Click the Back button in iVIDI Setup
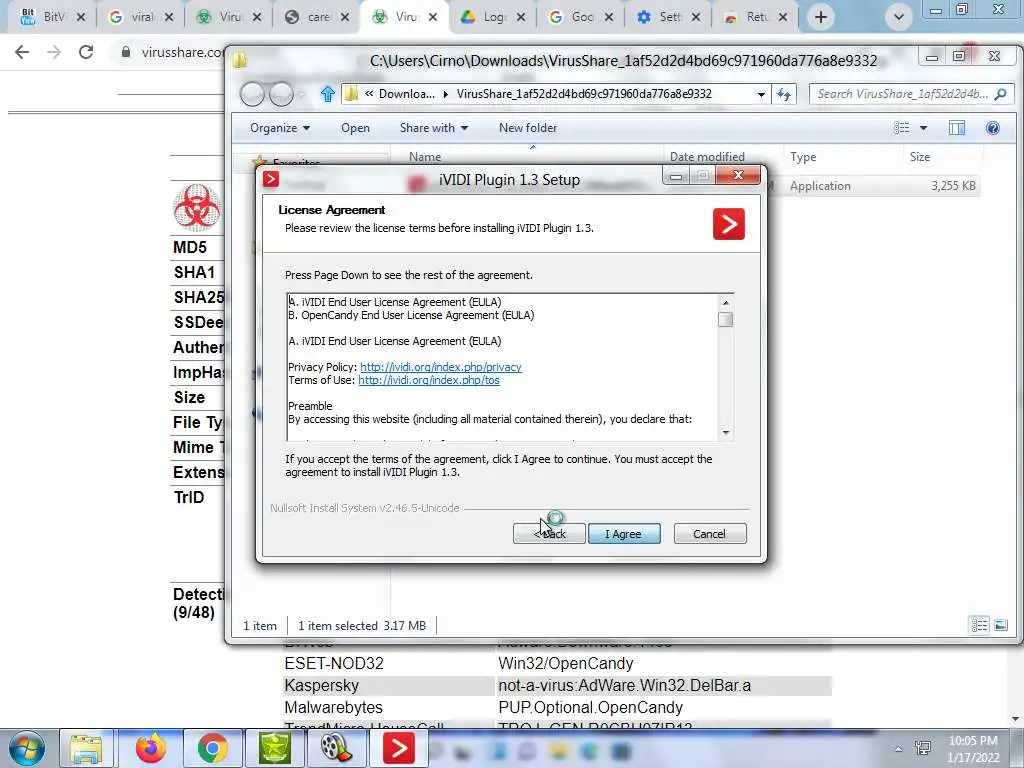 coord(549,534)
